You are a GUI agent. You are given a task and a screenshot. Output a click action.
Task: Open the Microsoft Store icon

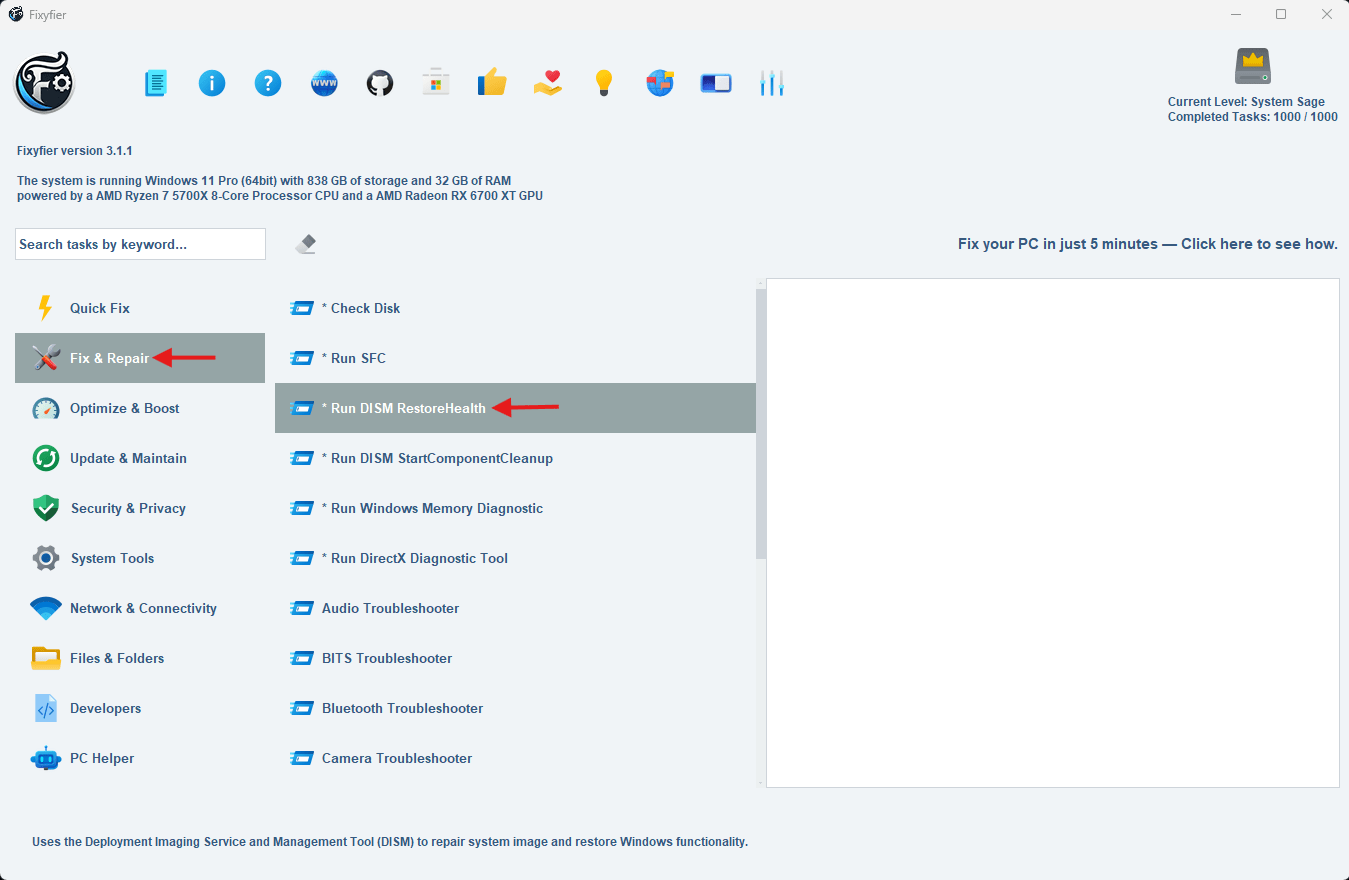pyautogui.click(x=435, y=83)
